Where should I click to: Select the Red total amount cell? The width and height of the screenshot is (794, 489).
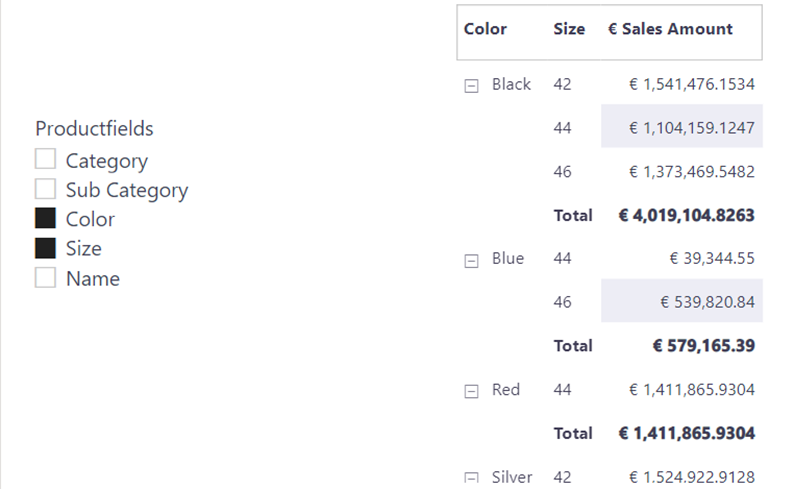click(x=686, y=433)
